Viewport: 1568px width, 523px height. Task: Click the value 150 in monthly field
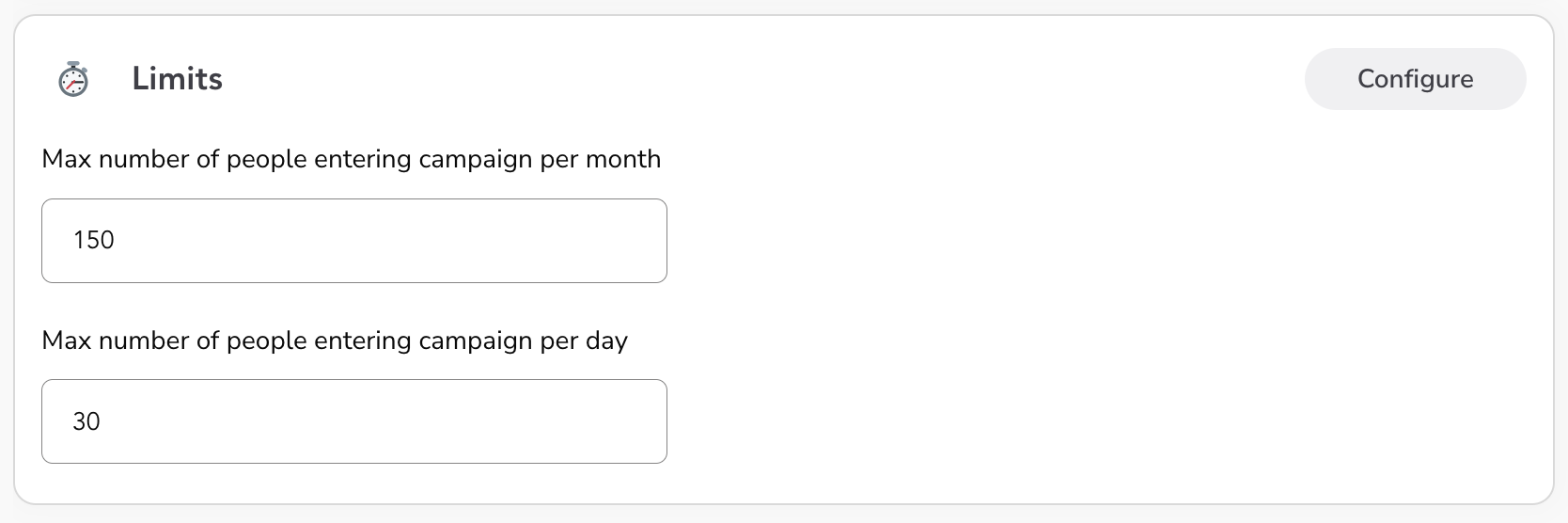point(94,241)
